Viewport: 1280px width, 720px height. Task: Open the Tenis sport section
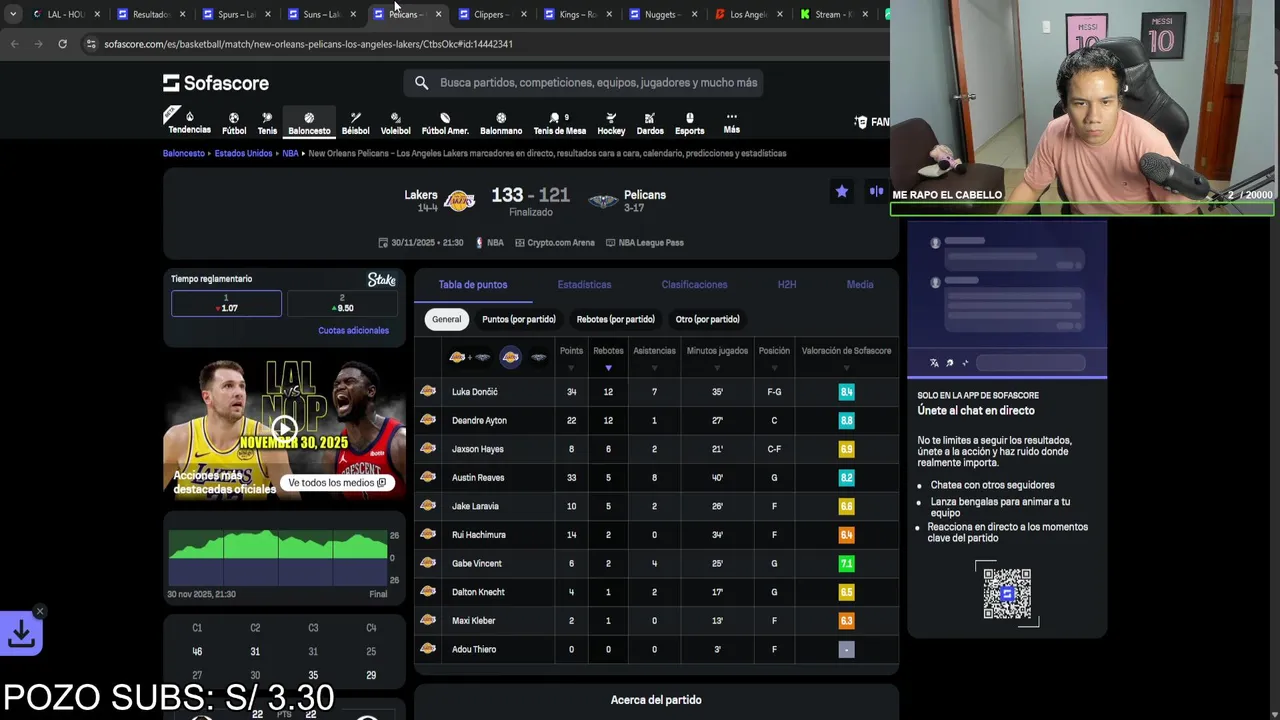(267, 123)
